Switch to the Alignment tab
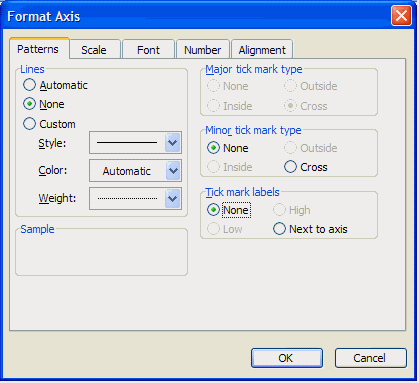 click(262, 50)
